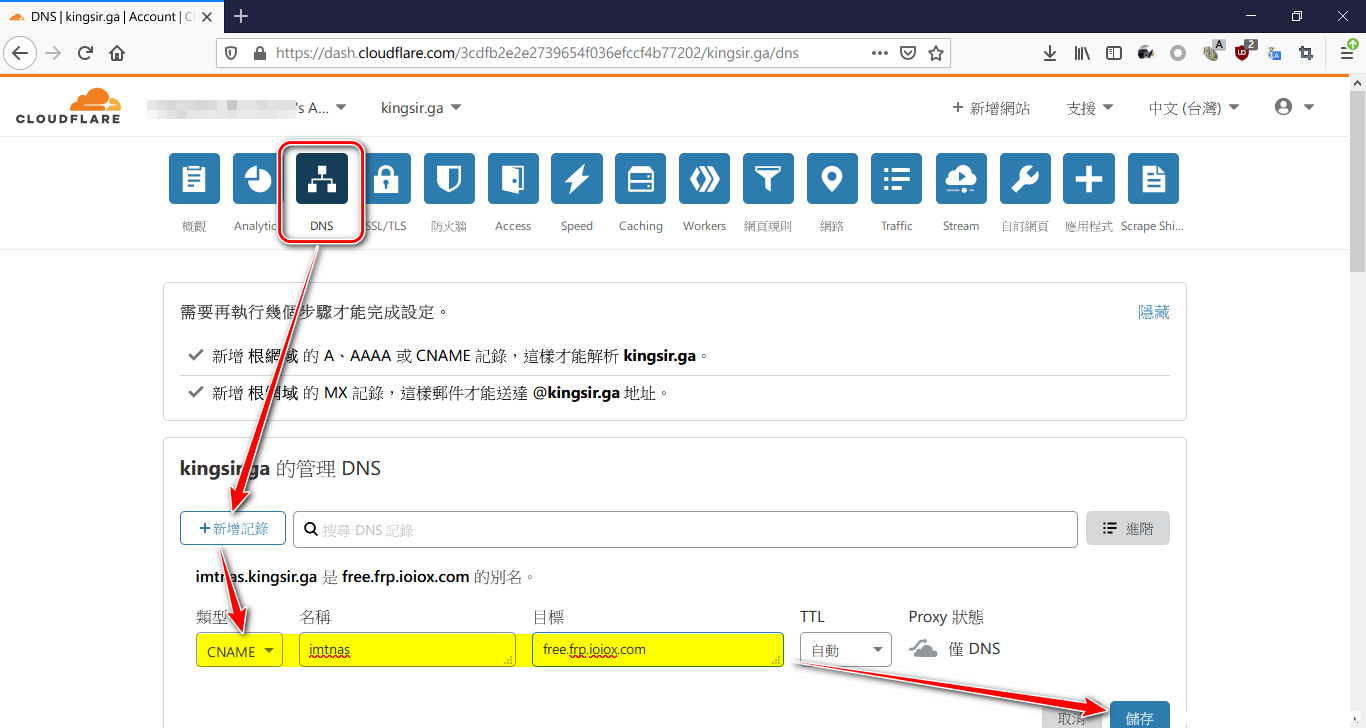Open the Stream cloud icon
Screen dimensions: 1366x728
[x=961, y=179]
